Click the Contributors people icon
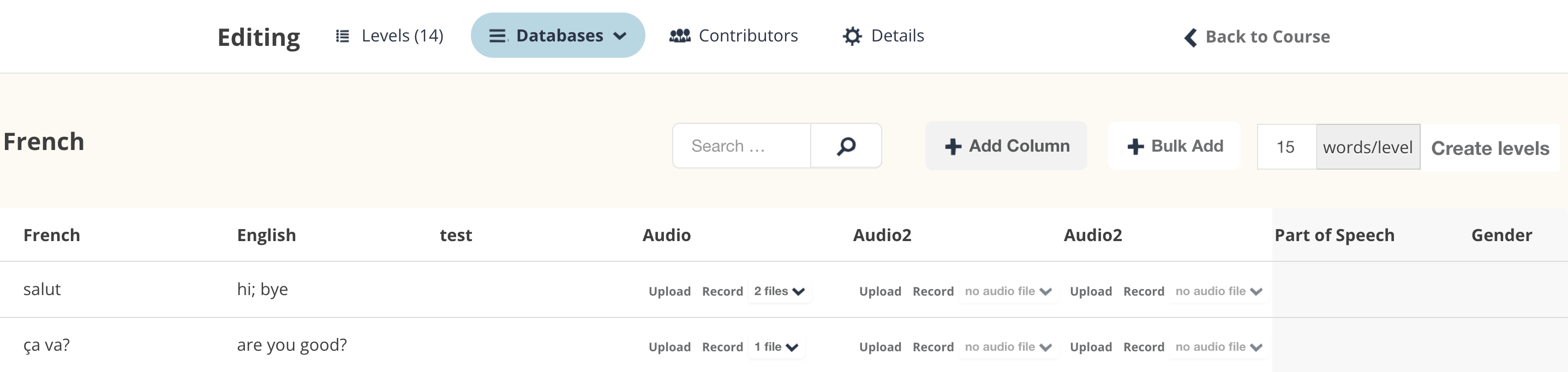The height and width of the screenshot is (372, 1568). coord(679,37)
